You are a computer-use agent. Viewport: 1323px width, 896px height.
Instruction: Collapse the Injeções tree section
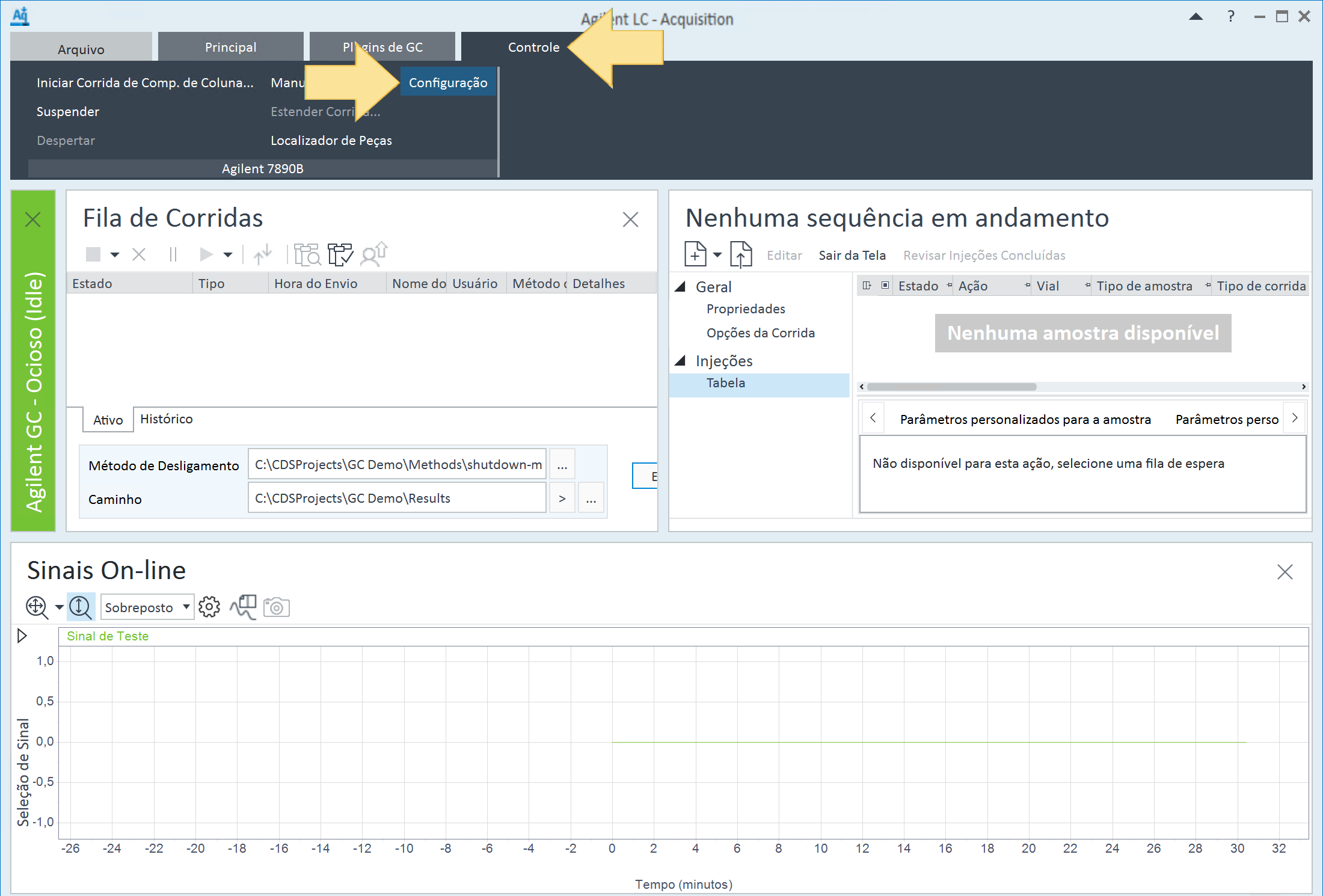pyautogui.click(x=681, y=361)
